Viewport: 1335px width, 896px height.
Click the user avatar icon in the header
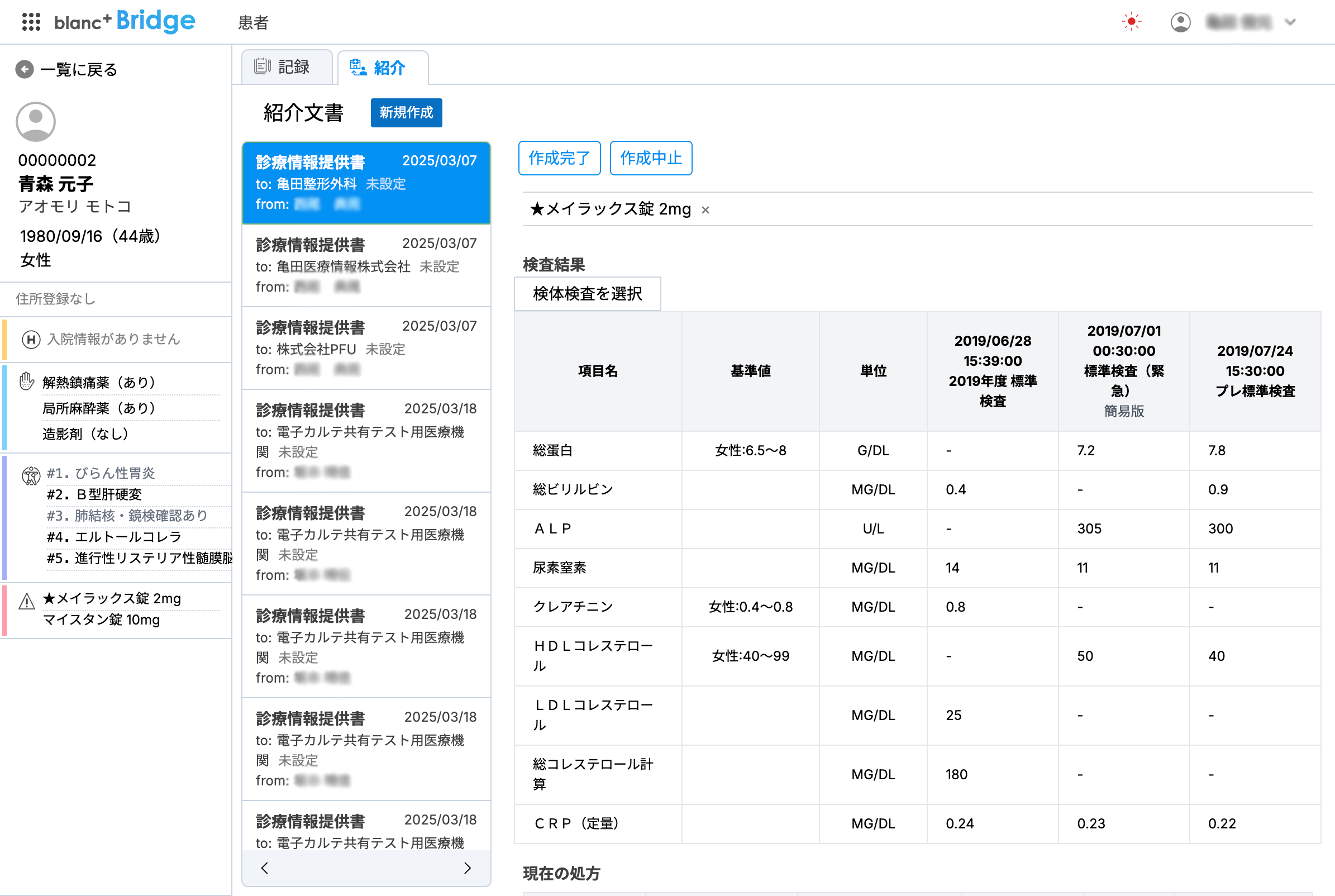pyautogui.click(x=1180, y=22)
